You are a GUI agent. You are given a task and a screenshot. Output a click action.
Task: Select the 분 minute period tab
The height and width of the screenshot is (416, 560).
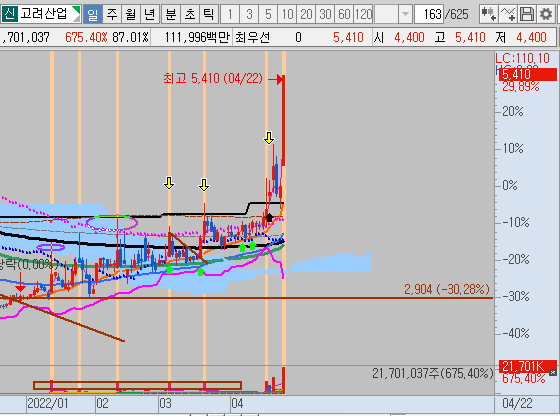[x=171, y=14]
